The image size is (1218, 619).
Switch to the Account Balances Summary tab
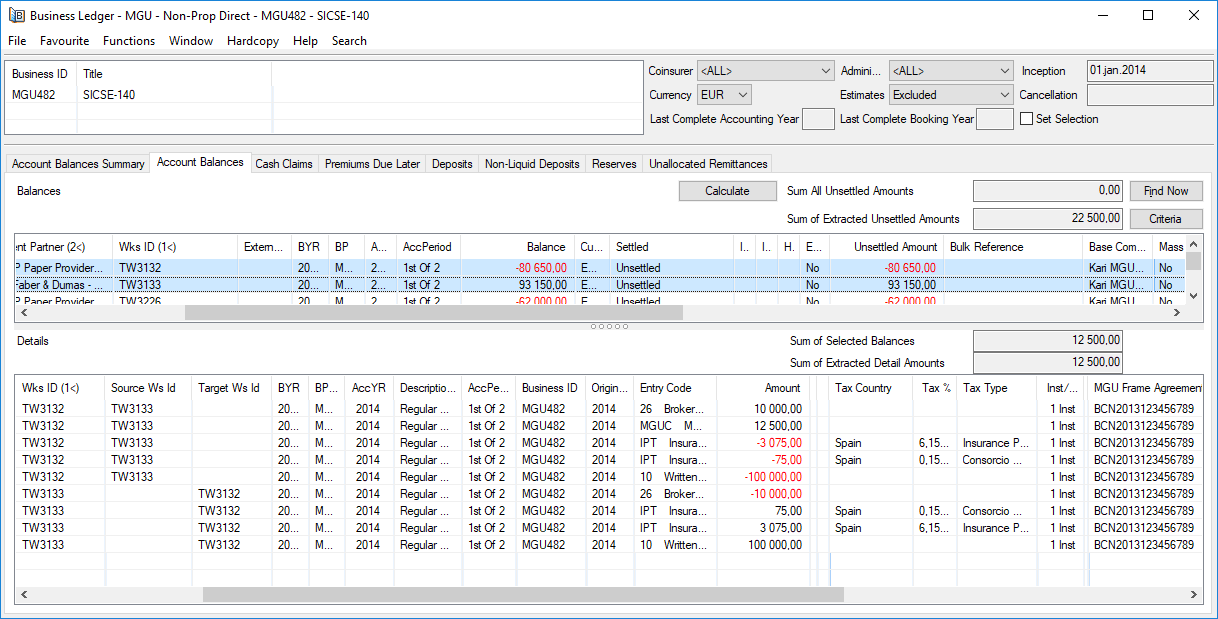tap(77, 163)
